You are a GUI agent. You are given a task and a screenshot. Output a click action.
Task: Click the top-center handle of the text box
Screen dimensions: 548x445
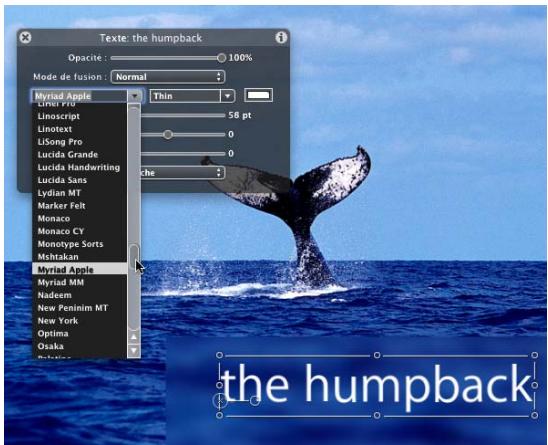pos(377,355)
